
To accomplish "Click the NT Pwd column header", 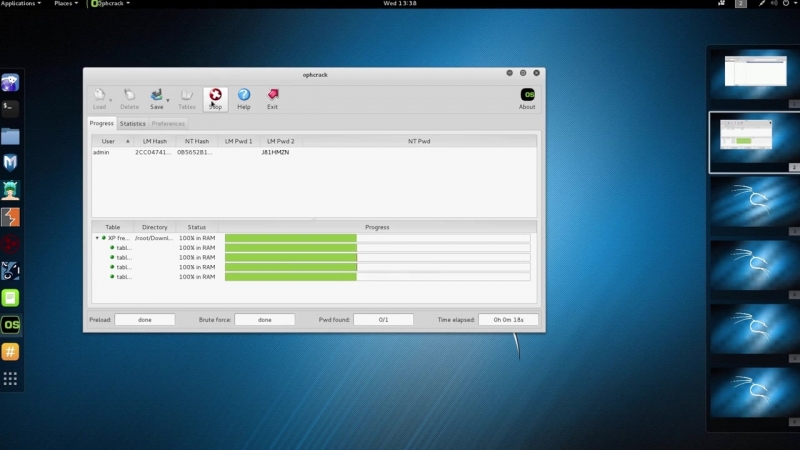I will coord(419,141).
